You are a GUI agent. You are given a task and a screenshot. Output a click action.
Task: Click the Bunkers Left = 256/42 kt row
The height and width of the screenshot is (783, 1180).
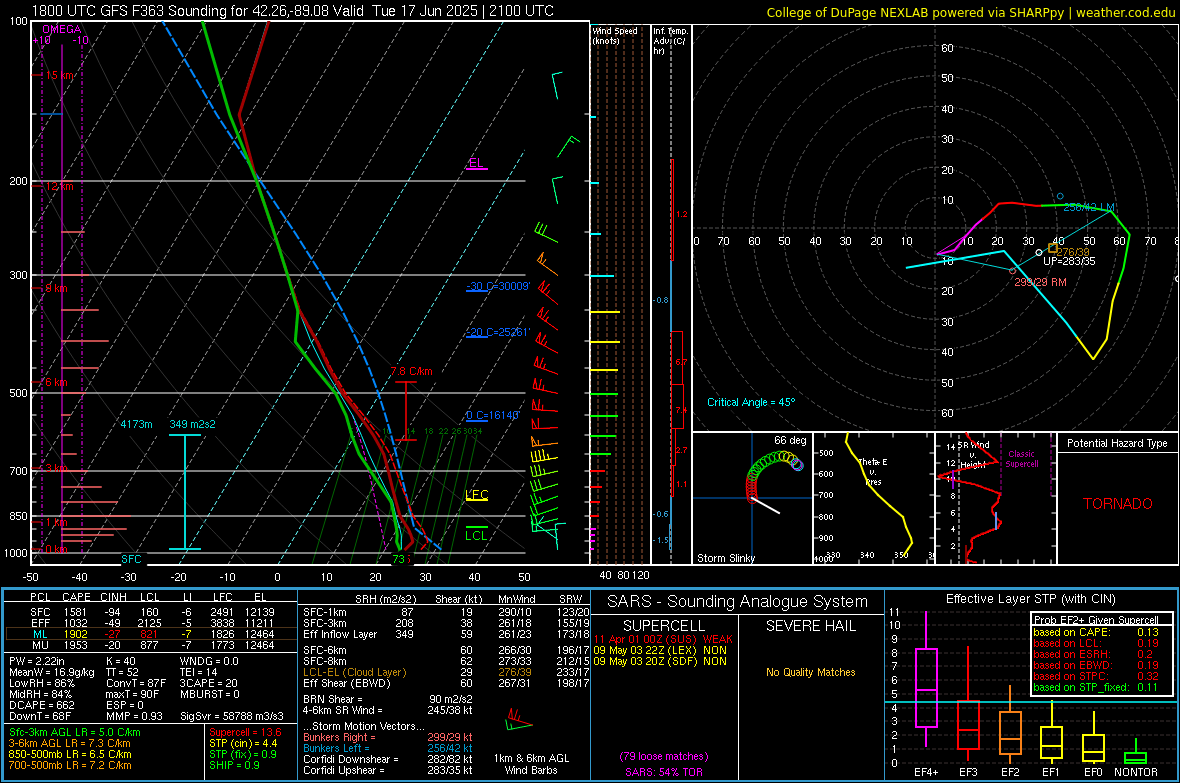[388, 748]
